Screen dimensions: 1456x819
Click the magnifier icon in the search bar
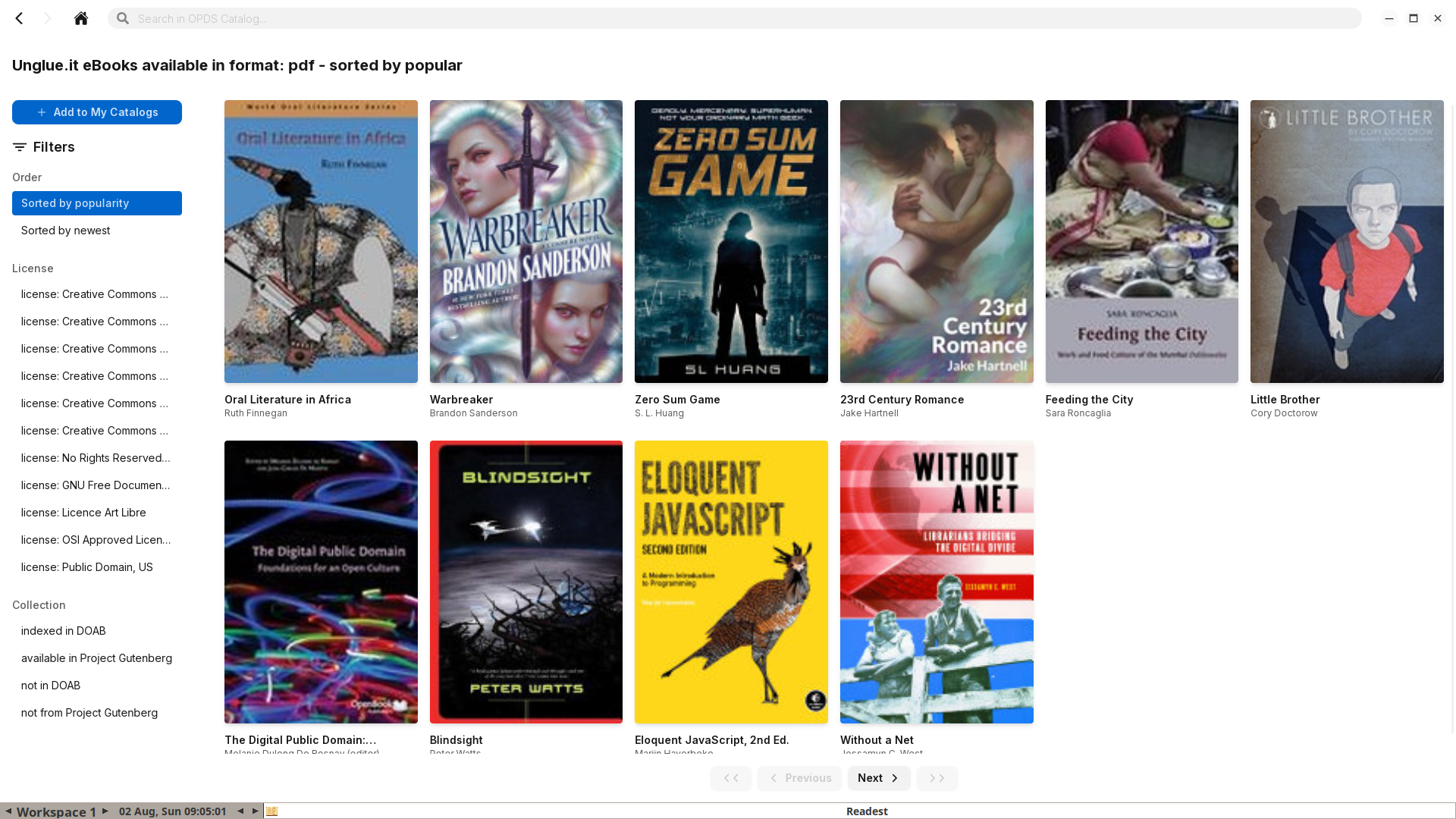pos(123,18)
